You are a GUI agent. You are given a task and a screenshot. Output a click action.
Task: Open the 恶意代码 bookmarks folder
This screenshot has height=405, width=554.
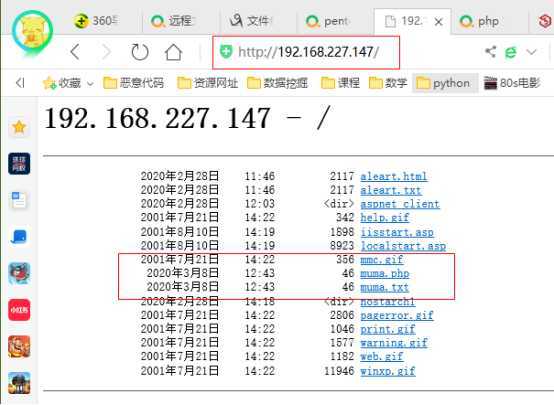[134, 83]
